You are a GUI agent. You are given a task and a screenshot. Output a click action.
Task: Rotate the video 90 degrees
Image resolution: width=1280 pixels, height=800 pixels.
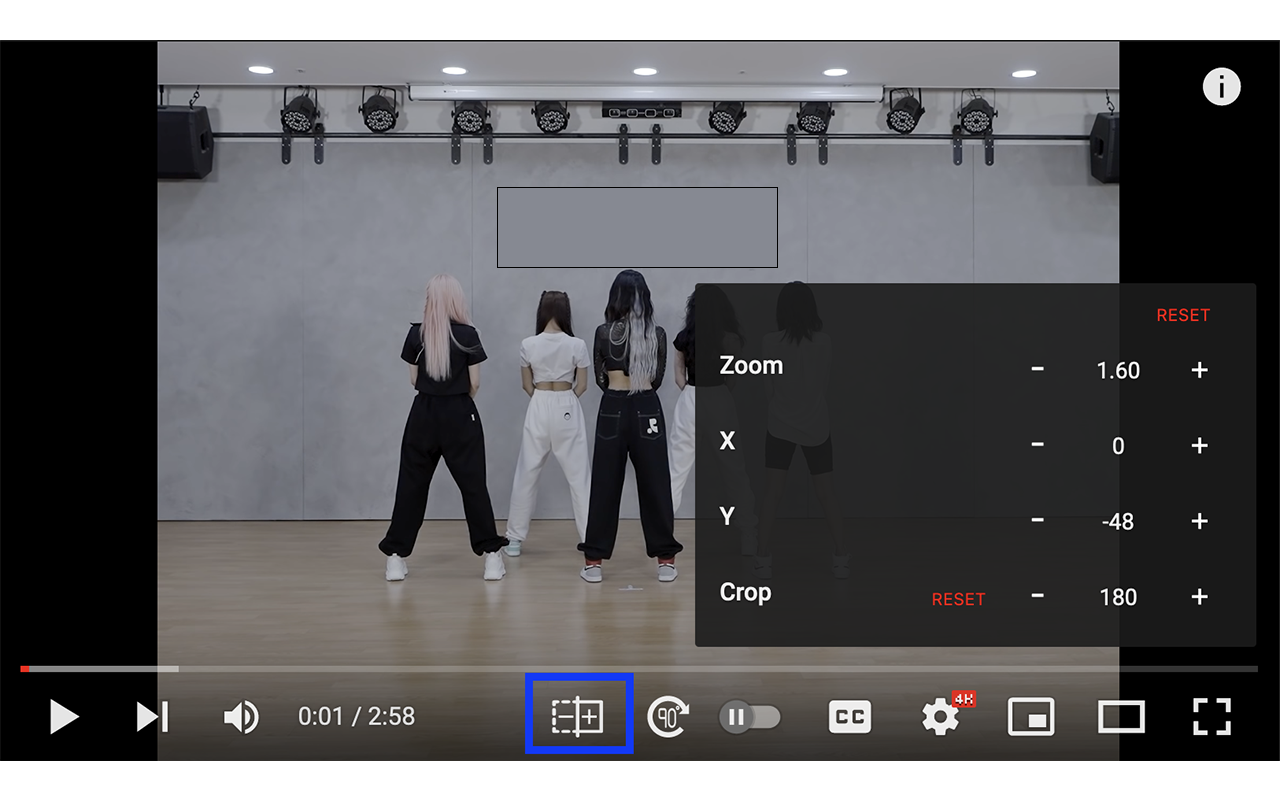667,716
